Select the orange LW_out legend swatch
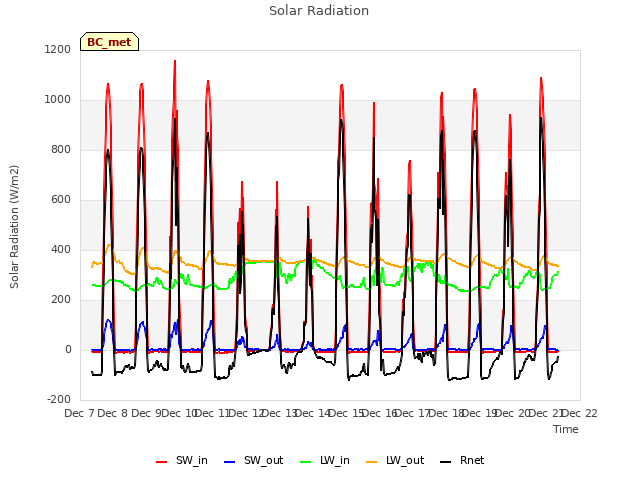This screenshot has height=480, width=640. 372,462
